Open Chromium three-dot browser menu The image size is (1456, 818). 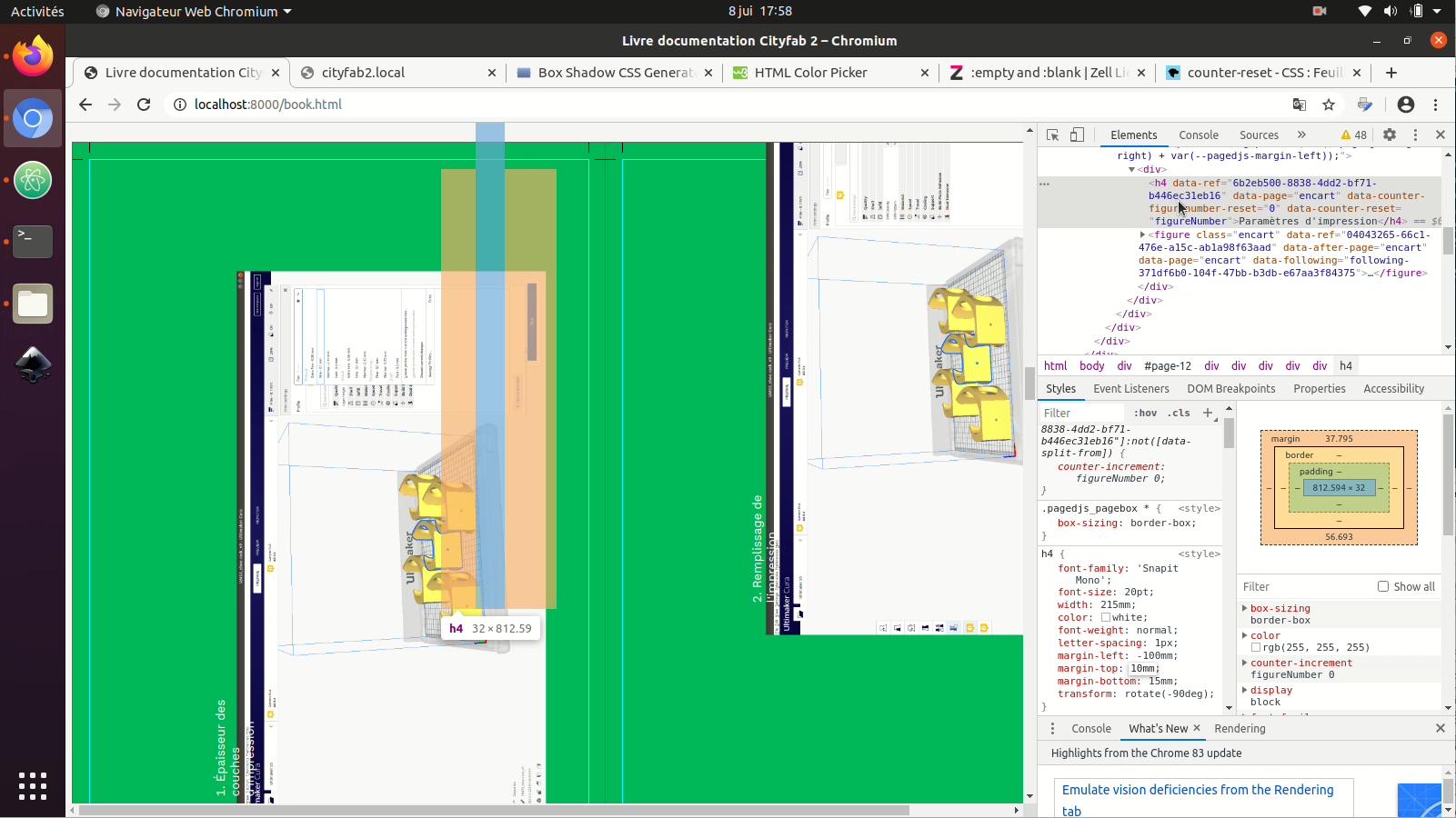[x=1435, y=105]
